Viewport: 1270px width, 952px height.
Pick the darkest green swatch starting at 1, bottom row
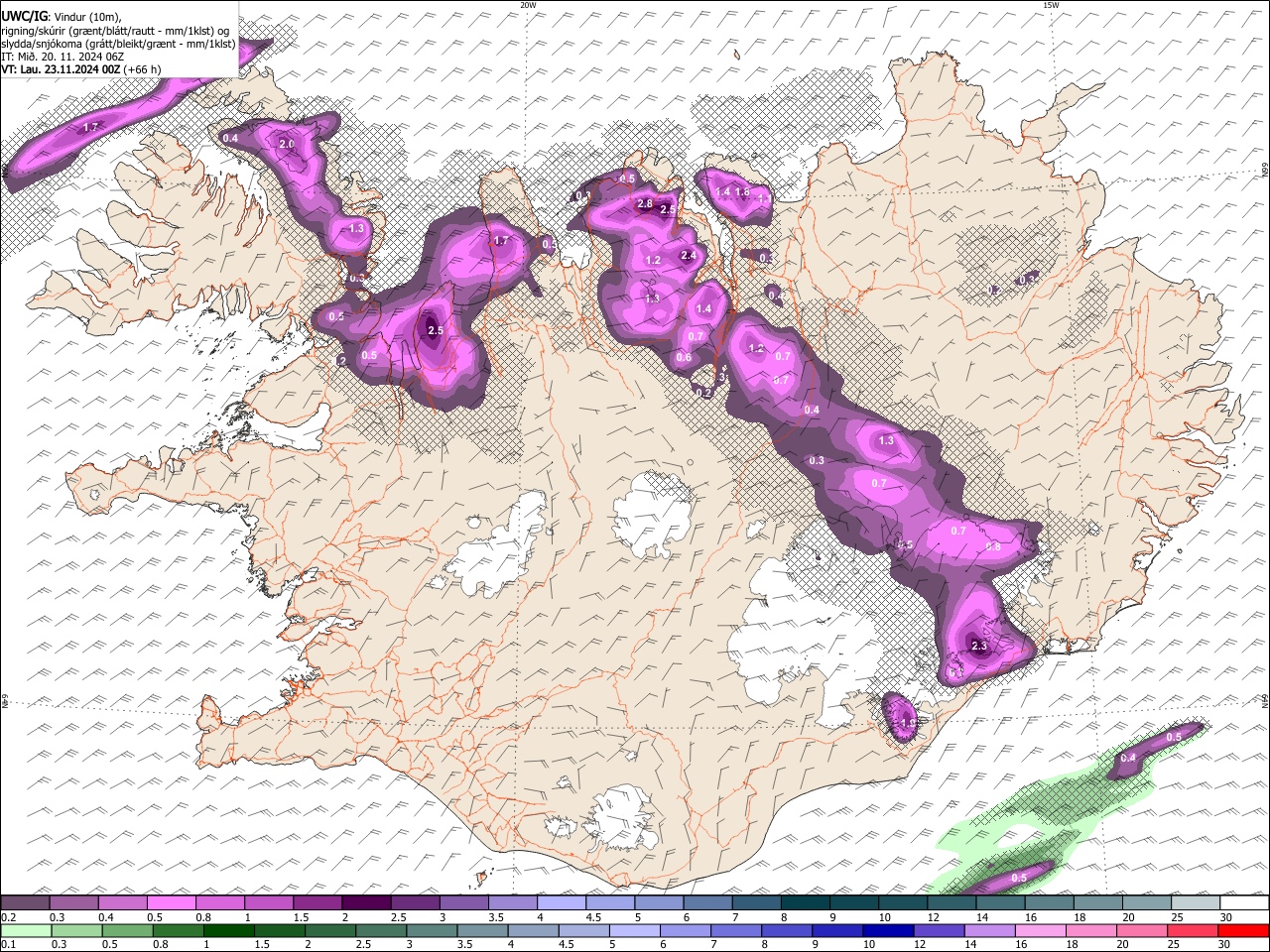click(227, 930)
